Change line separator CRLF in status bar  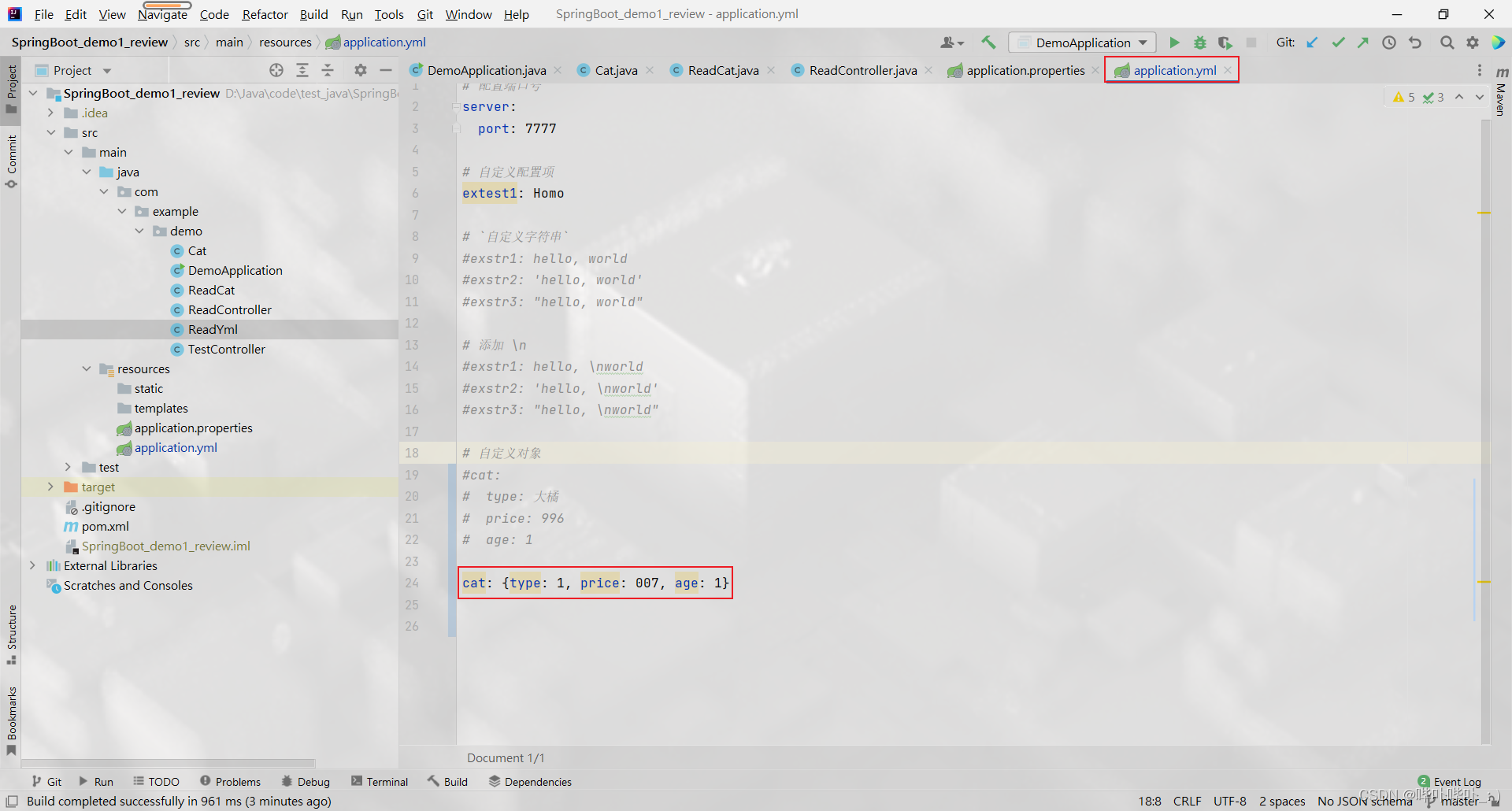pyautogui.click(x=1187, y=801)
